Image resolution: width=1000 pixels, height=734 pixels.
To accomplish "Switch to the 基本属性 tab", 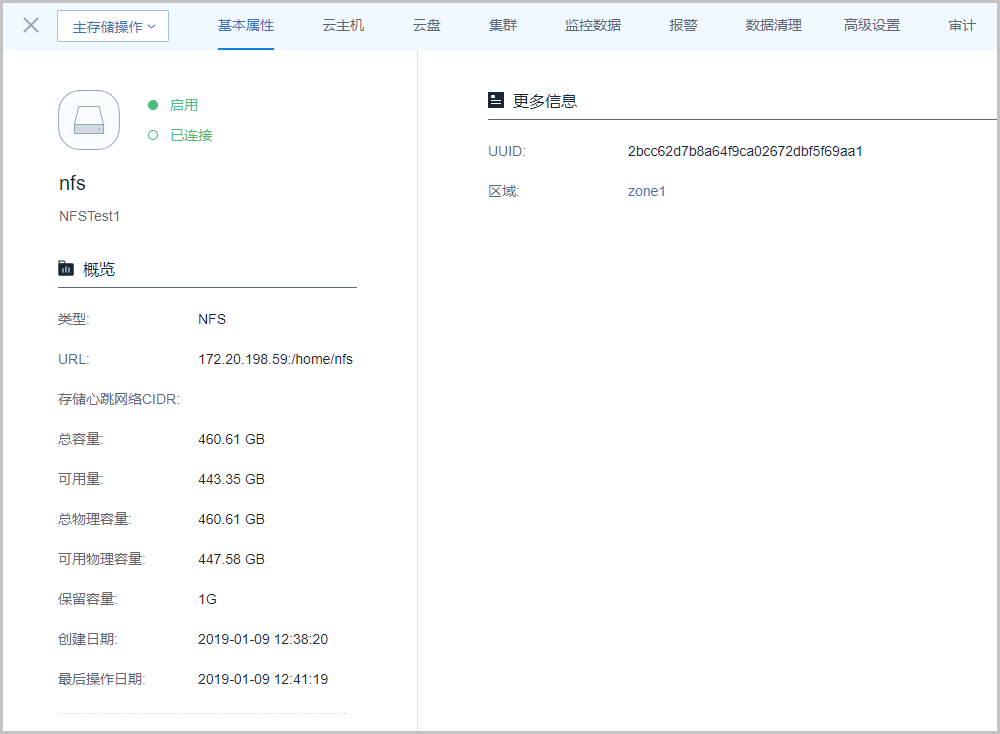I will [246, 25].
